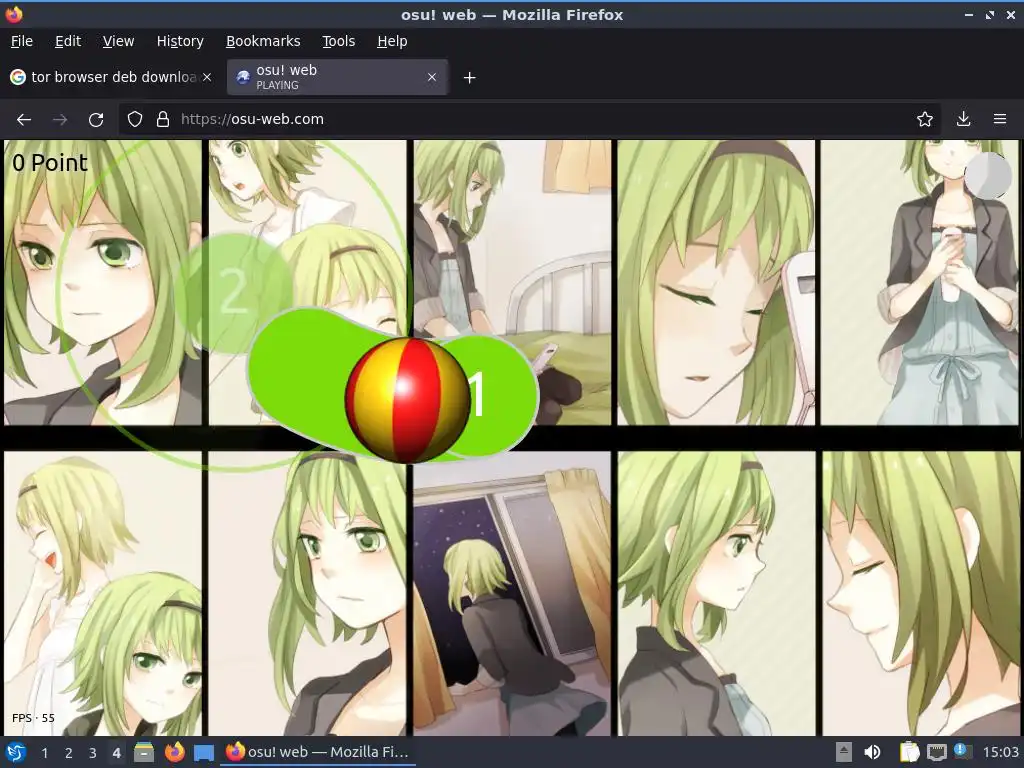Reload the current page
This screenshot has height=768, width=1024.
click(96, 120)
